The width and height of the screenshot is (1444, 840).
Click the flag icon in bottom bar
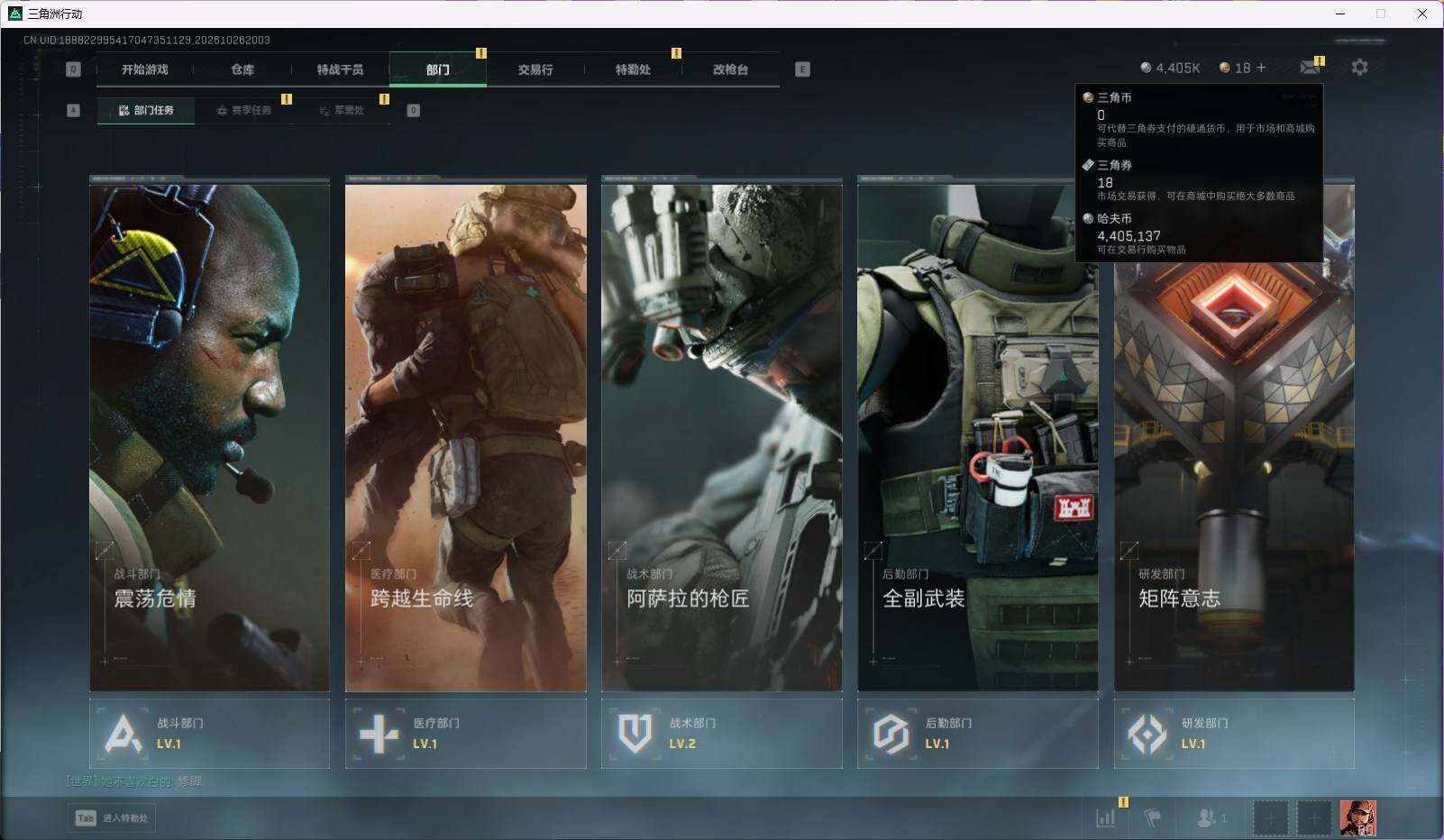click(x=1152, y=817)
